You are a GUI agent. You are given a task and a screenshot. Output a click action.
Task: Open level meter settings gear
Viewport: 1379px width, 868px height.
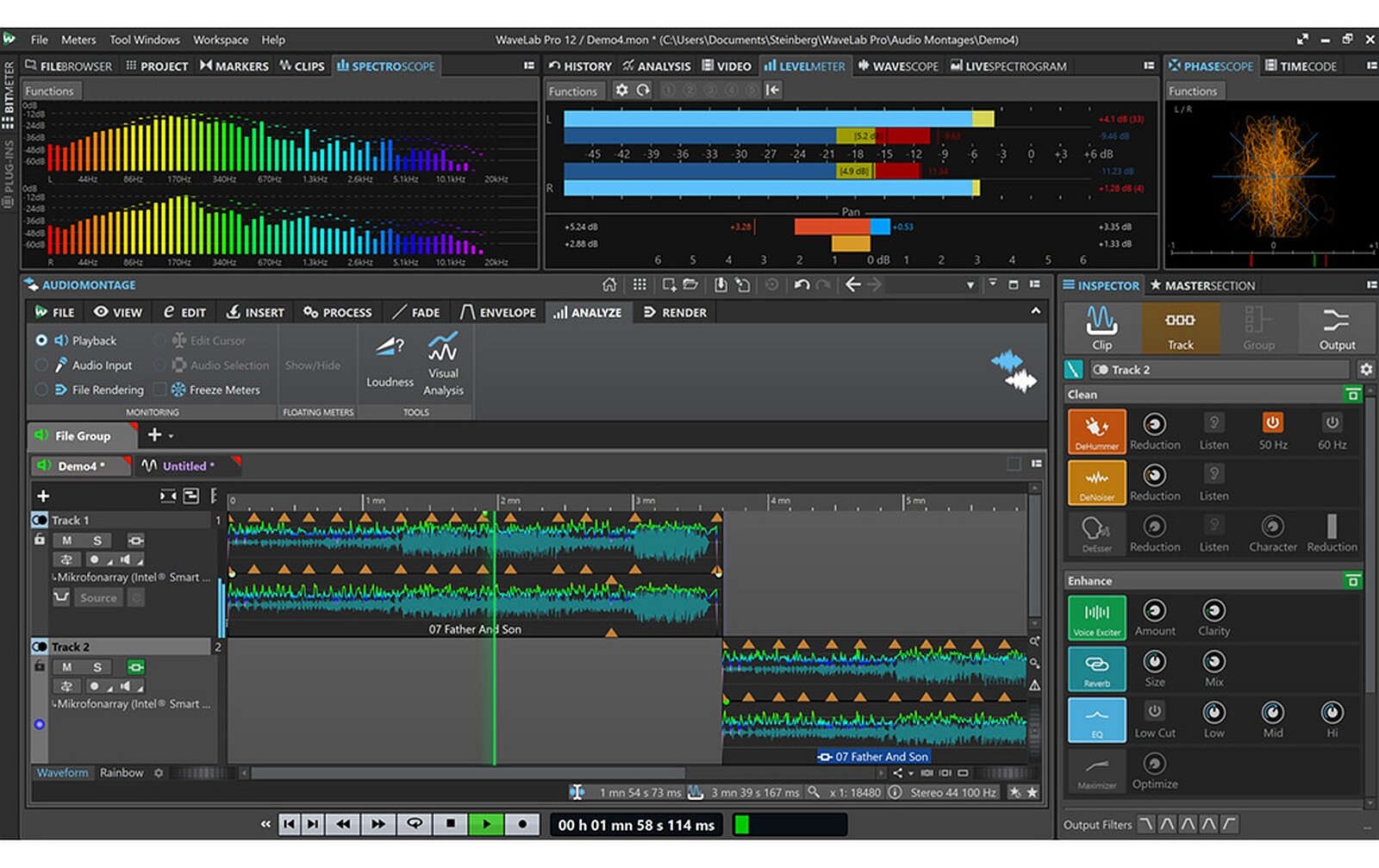click(621, 90)
